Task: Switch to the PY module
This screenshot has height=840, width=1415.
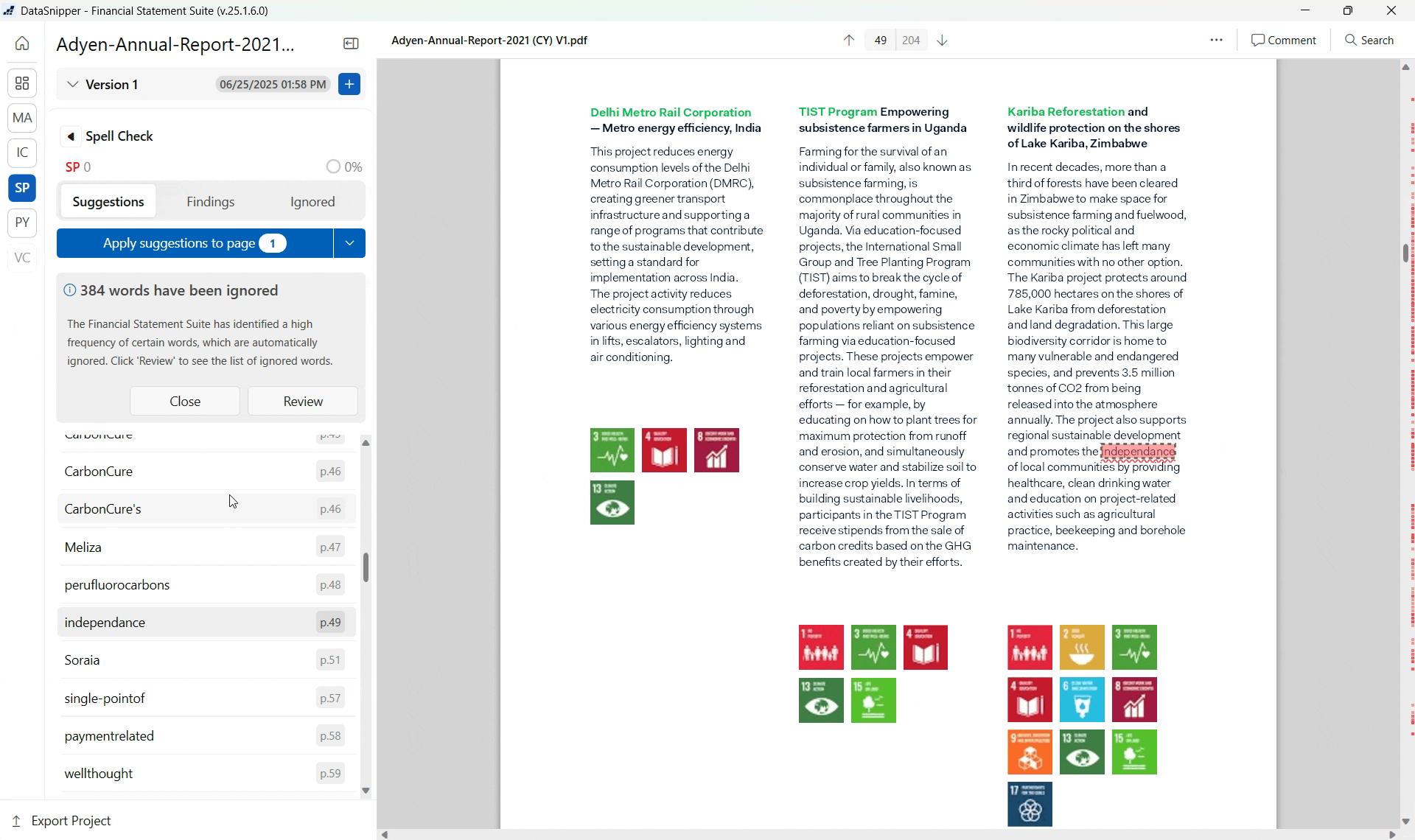Action: click(x=22, y=223)
